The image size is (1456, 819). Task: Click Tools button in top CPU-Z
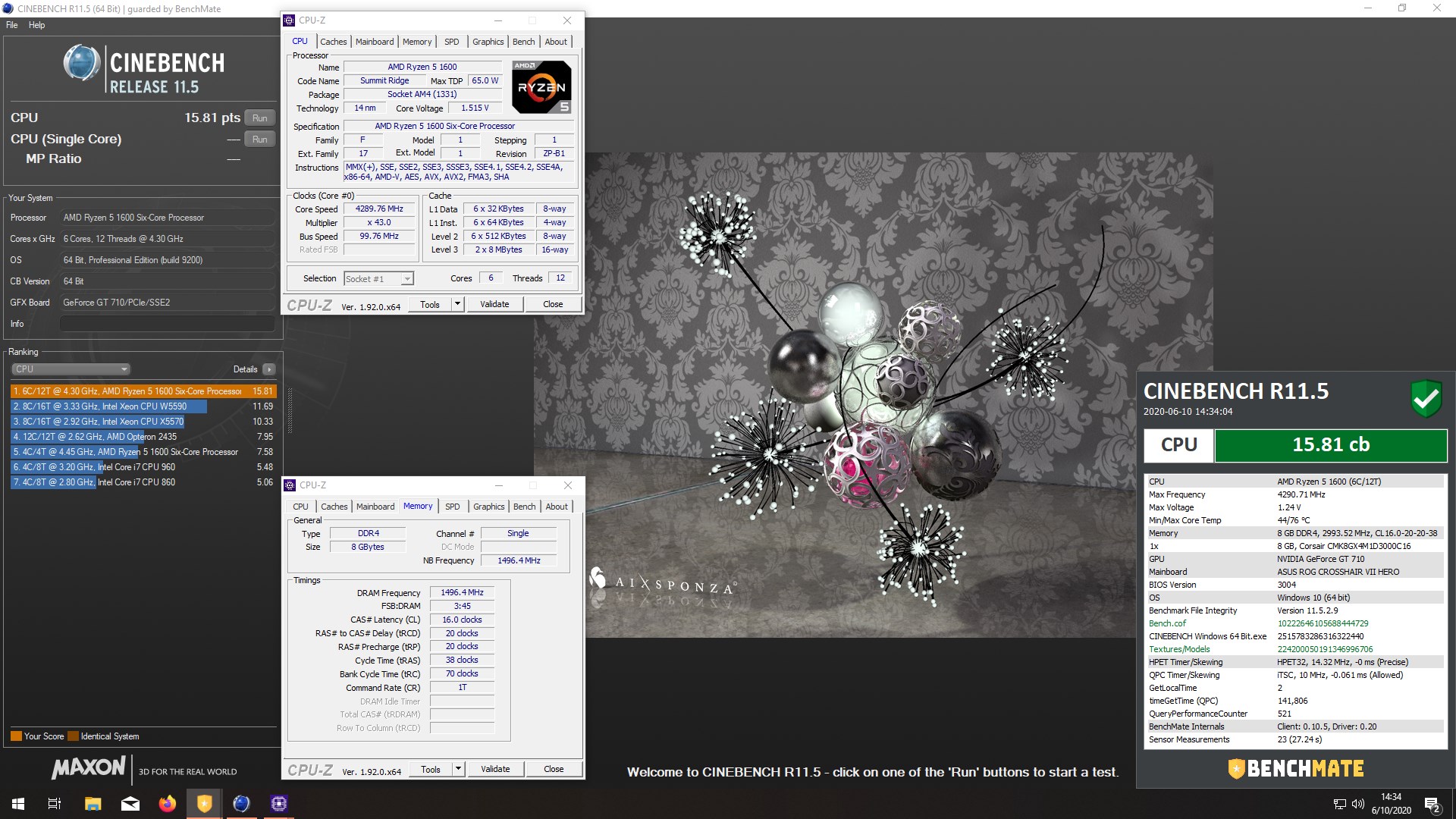pos(430,304)
